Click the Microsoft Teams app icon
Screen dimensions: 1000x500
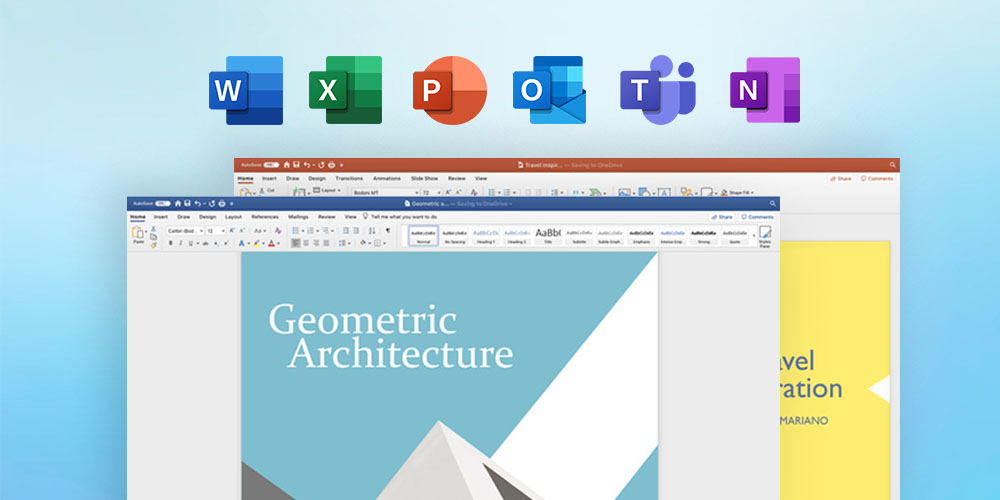point(653,90)
